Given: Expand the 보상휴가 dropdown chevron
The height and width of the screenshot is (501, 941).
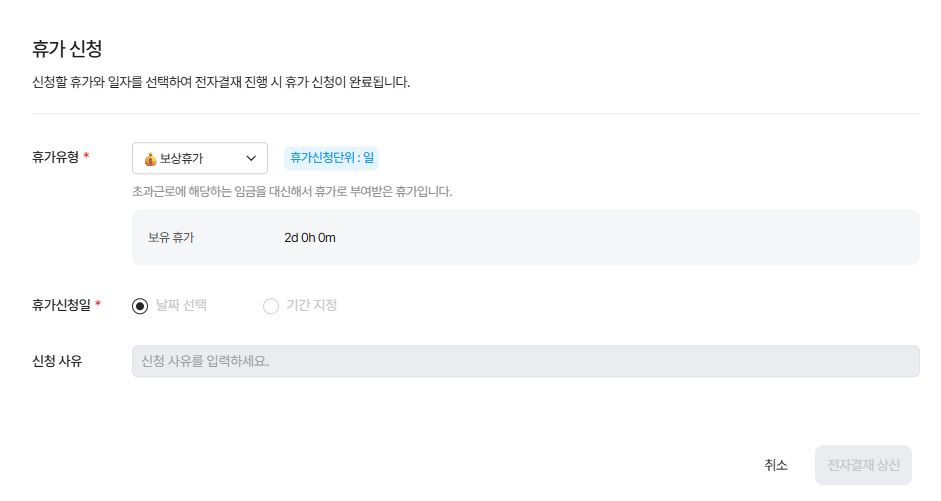Looking at the screenshot, I should (251, 159).
